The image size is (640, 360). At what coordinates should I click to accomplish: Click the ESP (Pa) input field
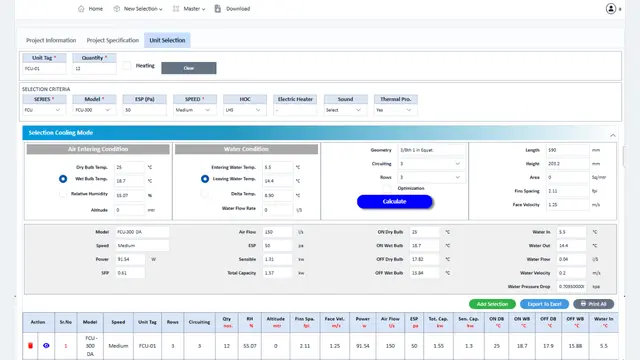(144, 110)
